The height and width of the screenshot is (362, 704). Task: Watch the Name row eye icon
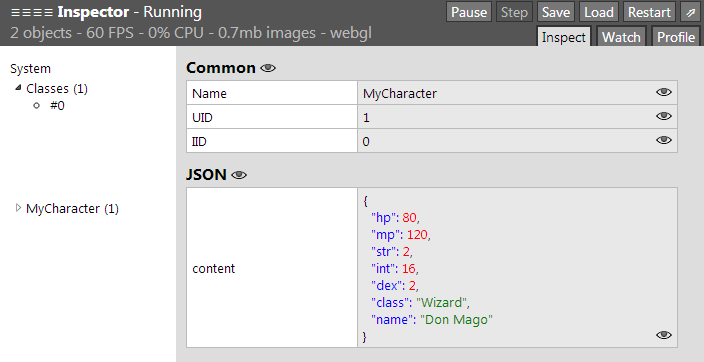point(664,92)
